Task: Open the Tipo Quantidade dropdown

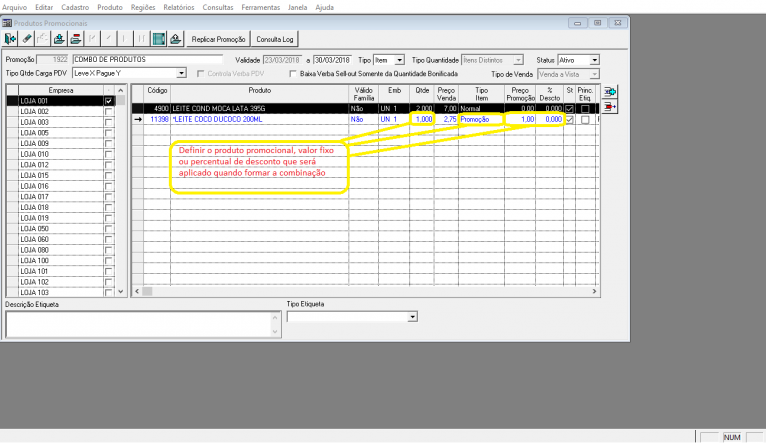Action: (518, 60)
